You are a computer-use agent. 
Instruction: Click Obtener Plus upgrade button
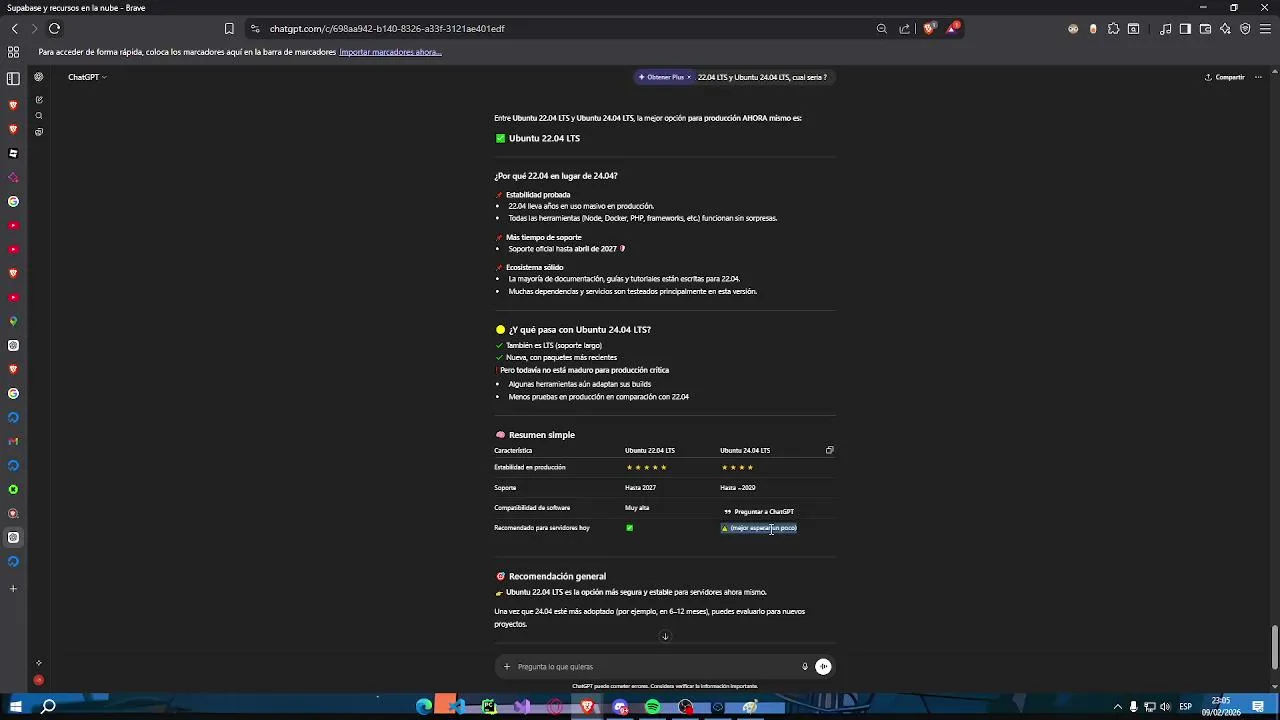tap(662, 77)
